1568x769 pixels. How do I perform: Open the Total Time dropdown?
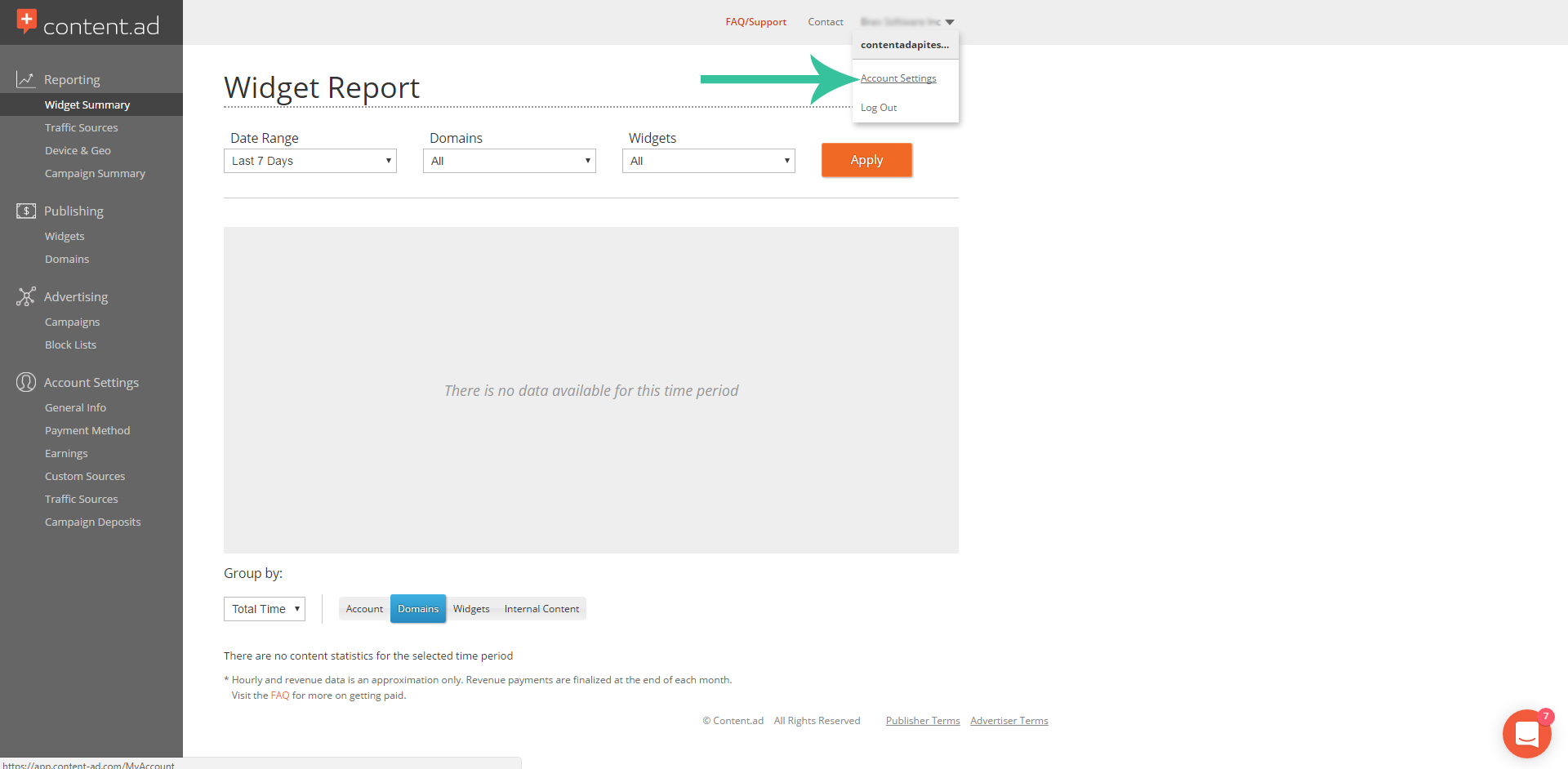(x=265, y=609)
